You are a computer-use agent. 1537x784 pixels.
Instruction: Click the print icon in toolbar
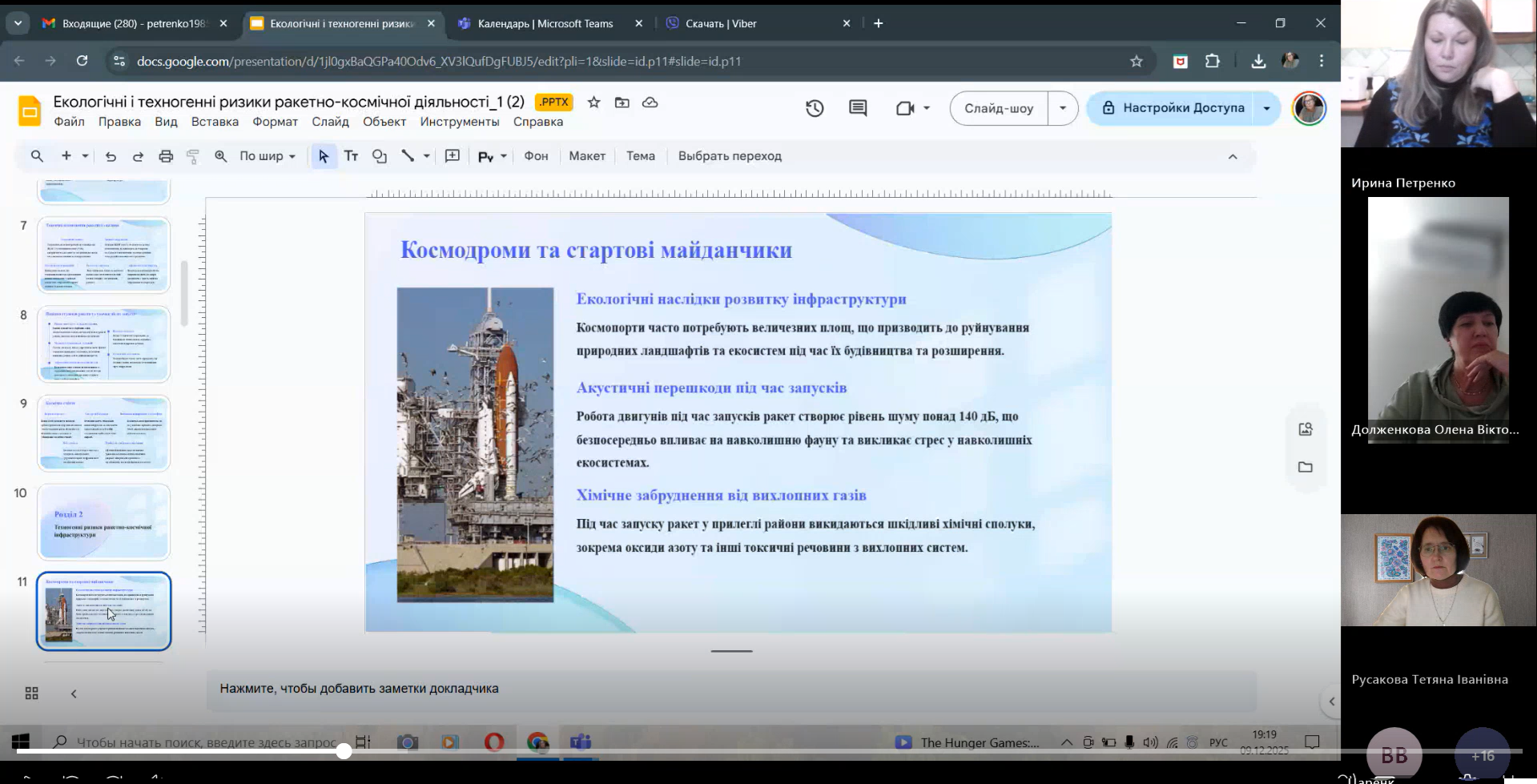tap(166, 156)
